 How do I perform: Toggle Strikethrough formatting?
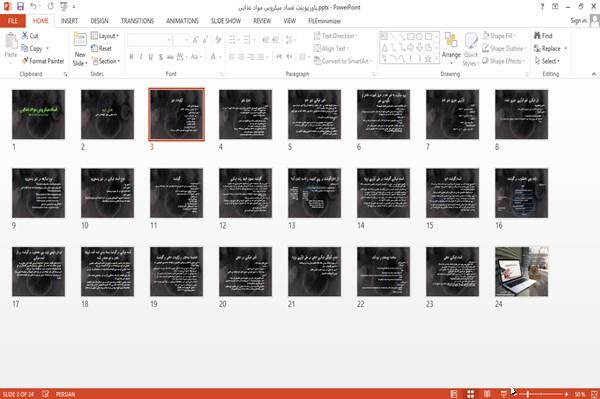click(170, 57)
